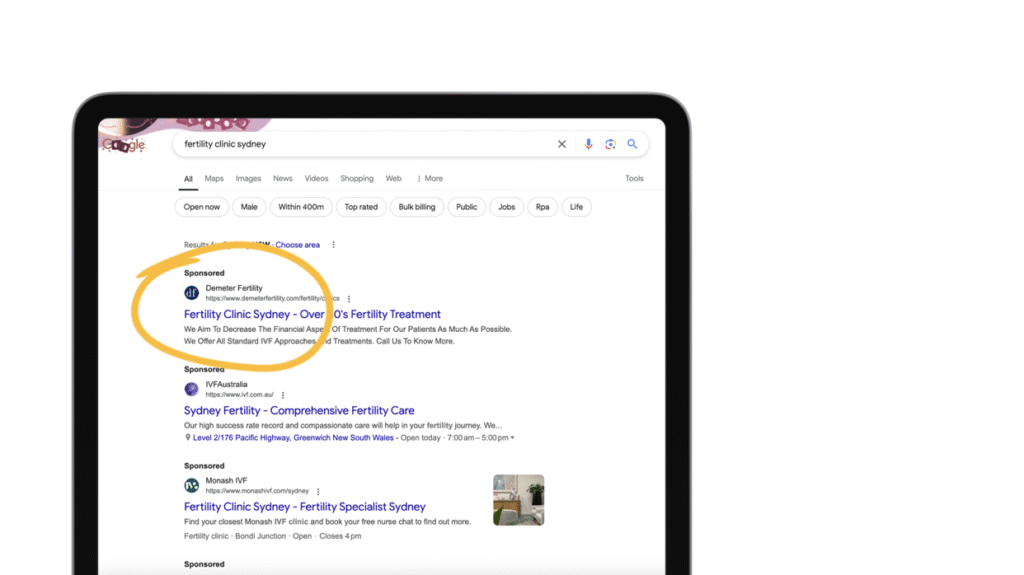Open three-dot menu beside Choose area
The height and width of the screenshot is (575, 1024).
(x=334, y=245)
